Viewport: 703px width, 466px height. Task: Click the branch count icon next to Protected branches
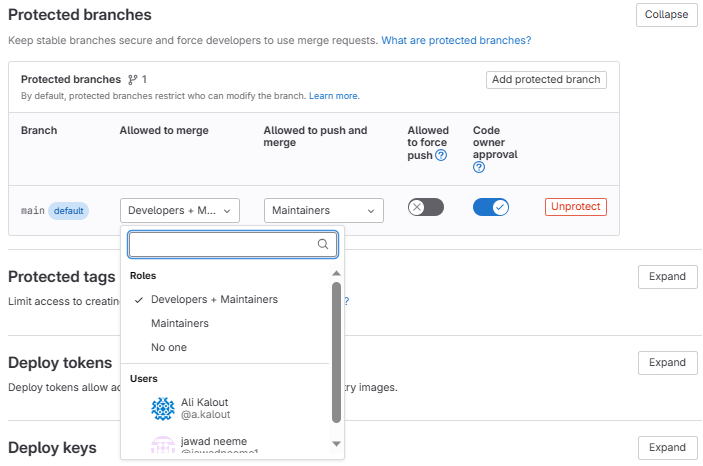click(x=131, y=79)
